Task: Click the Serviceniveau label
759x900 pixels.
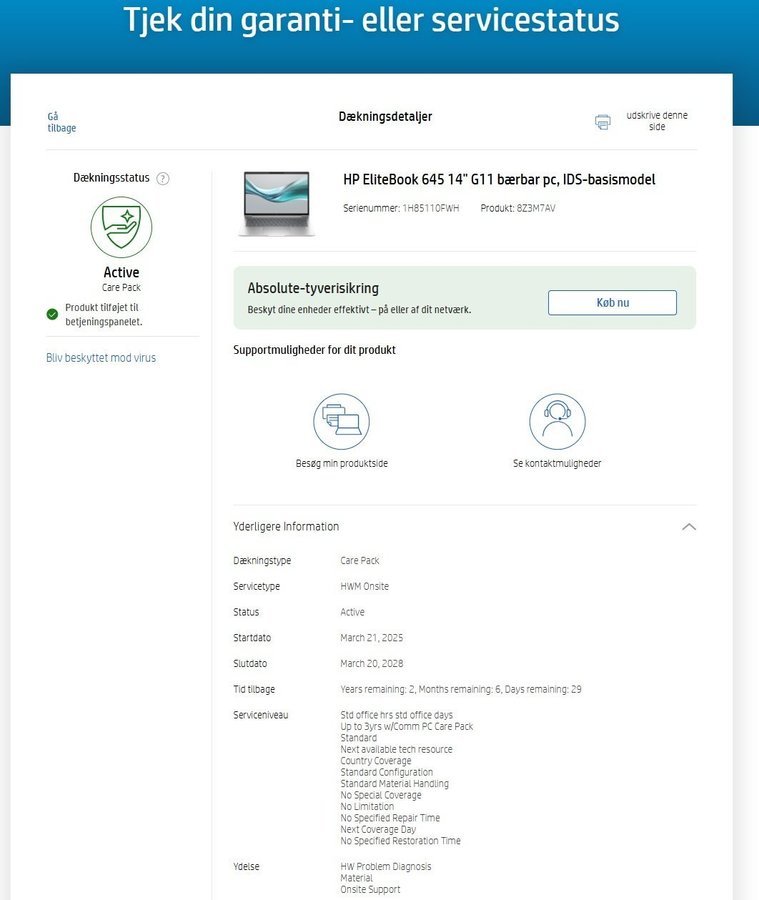Action: (261, 715)
